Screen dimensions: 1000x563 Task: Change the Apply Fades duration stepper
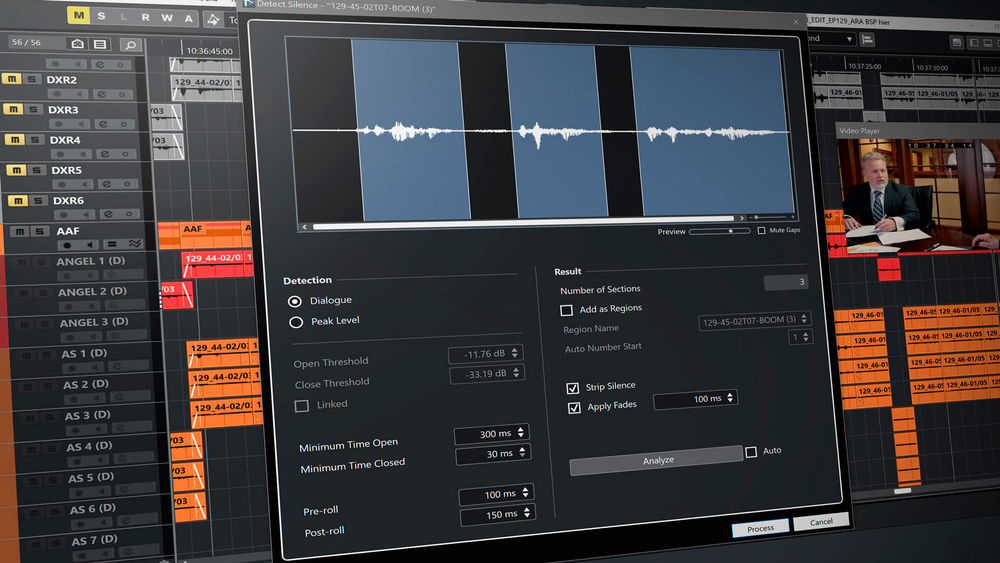click(731, 398)
